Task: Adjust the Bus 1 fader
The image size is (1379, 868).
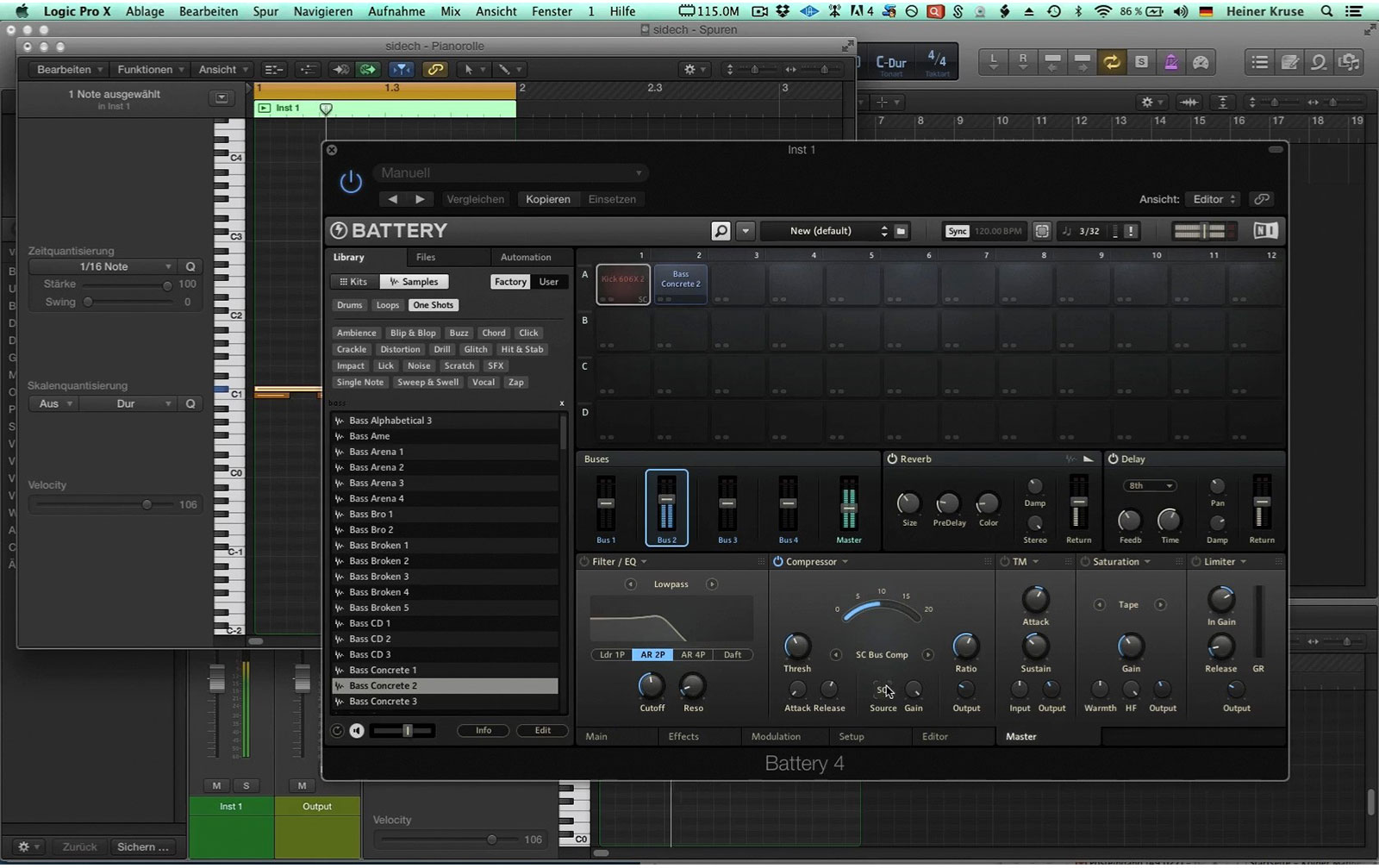Action: point(606,504)
